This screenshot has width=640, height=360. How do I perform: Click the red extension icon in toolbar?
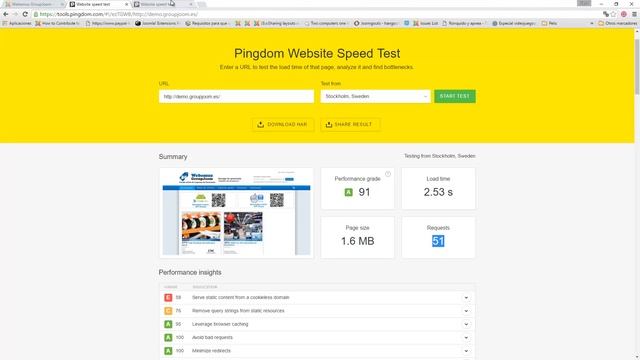pos(624,14)
